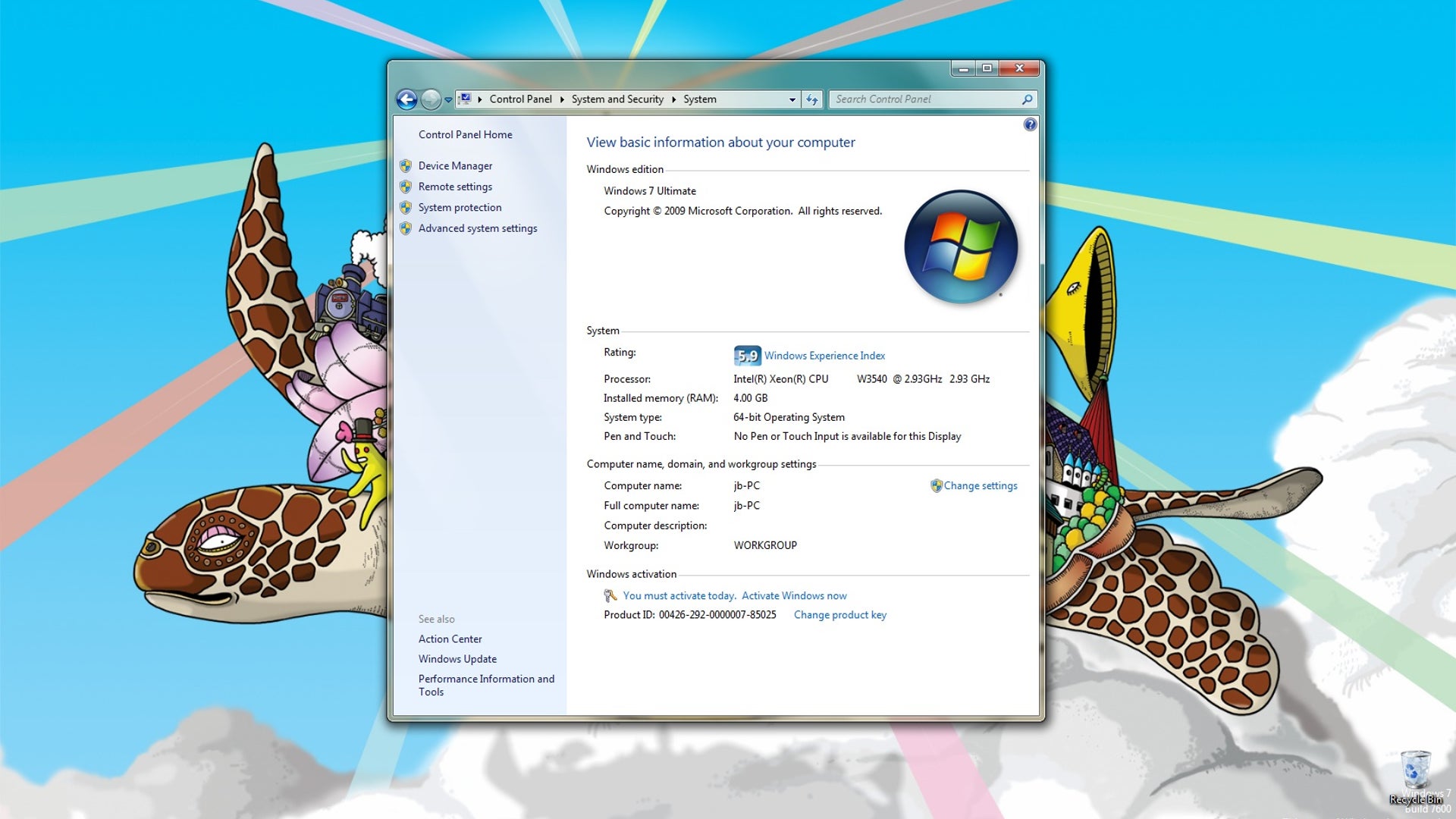Click the search magnifier icon
The height and width of the screenshot is (819, 1456).
pyautogui.click(x=1028, y=99)
